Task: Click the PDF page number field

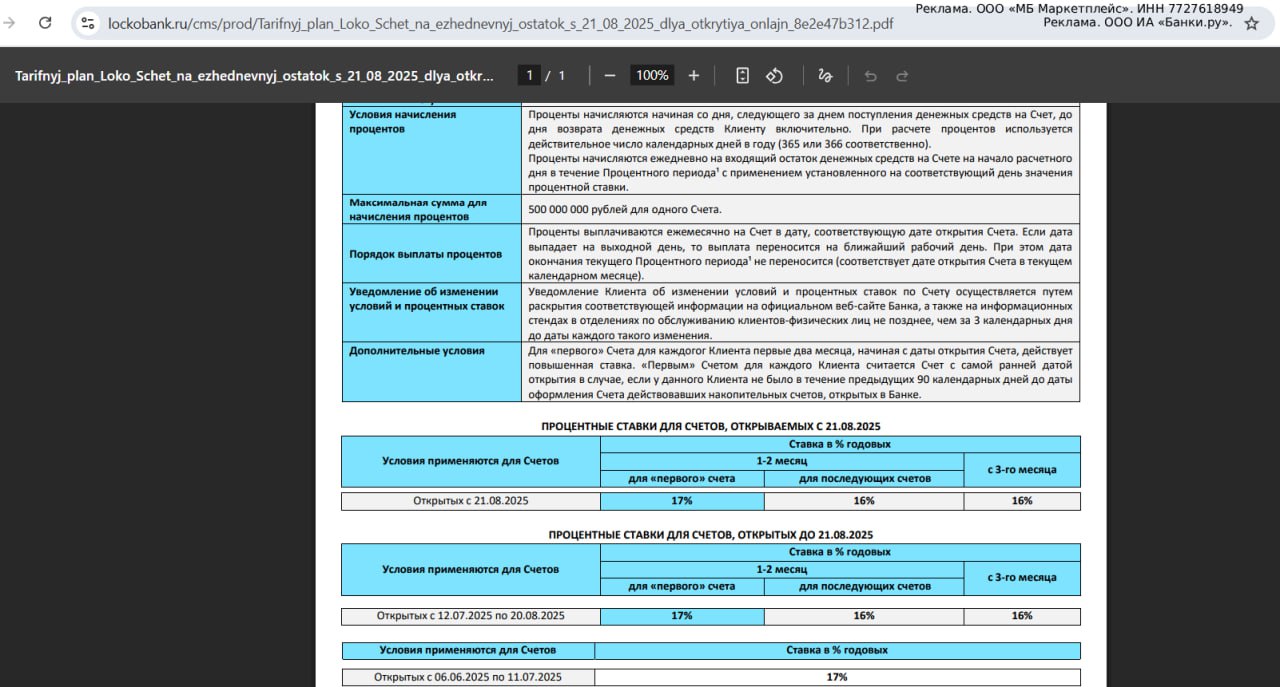Action: click(x=531, y=75)
